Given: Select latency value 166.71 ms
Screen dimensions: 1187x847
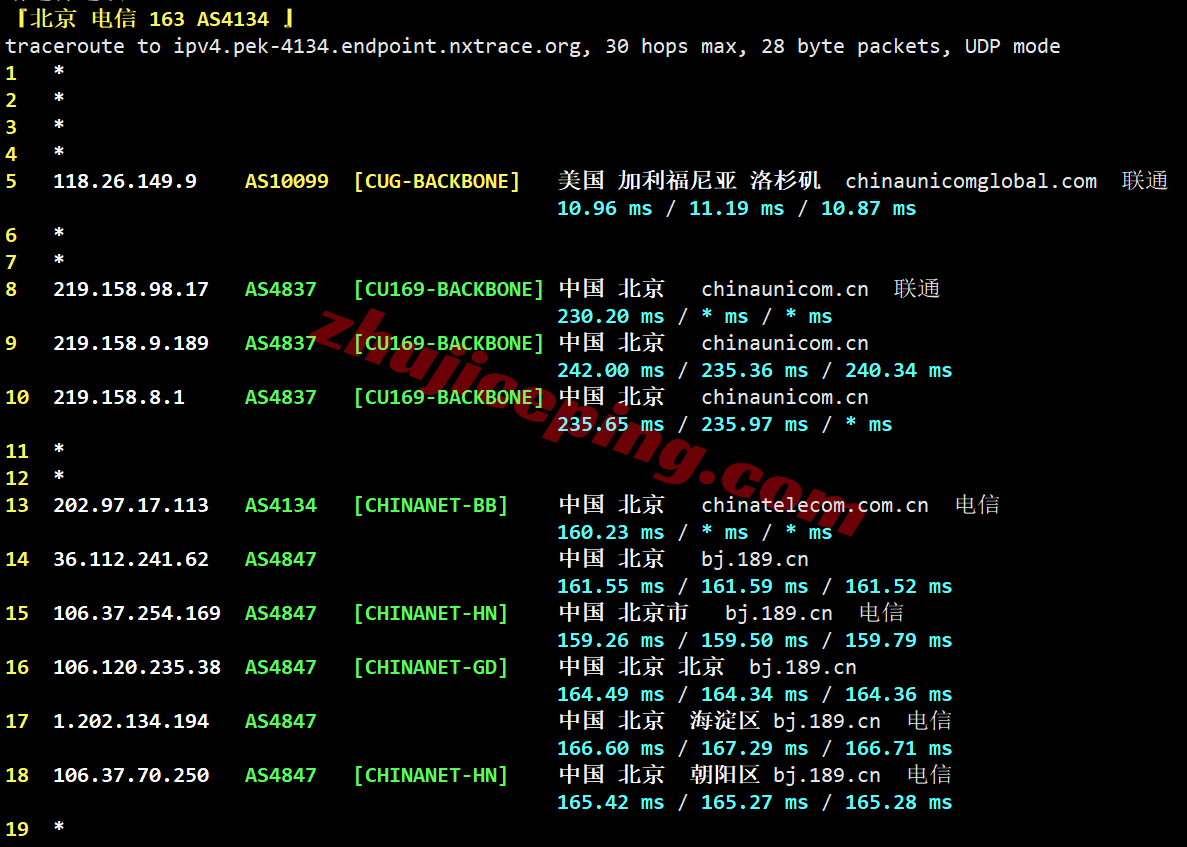Looking at the screenshot, I should pos(899,749).
